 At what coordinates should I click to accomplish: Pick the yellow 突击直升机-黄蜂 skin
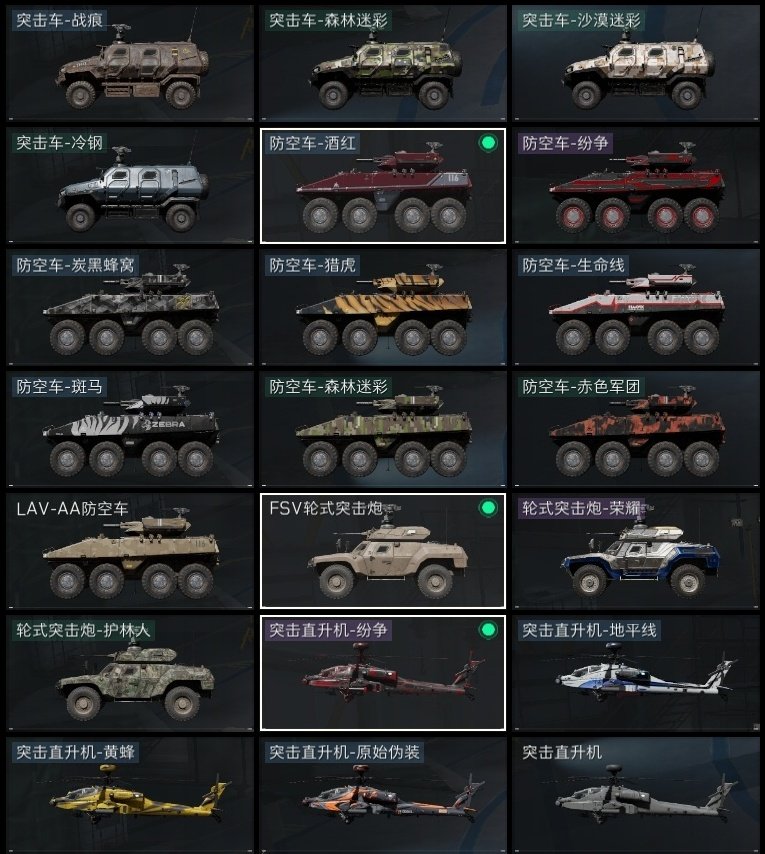coord(130,795)
